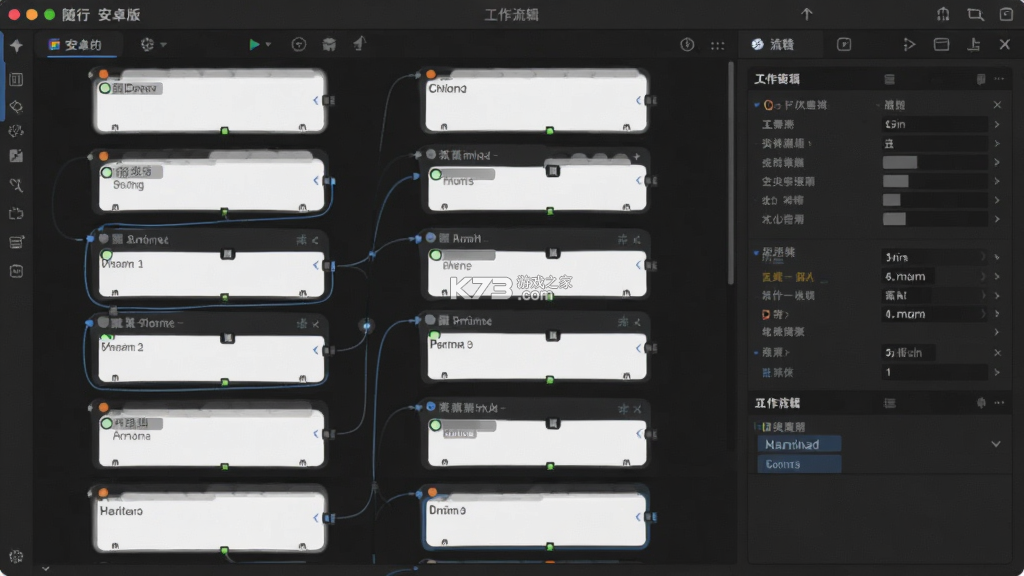The width and height of the screenshot is (1024, 576).
Task: Click the square icon right of 流辑 tab
Action: (844, 44)
